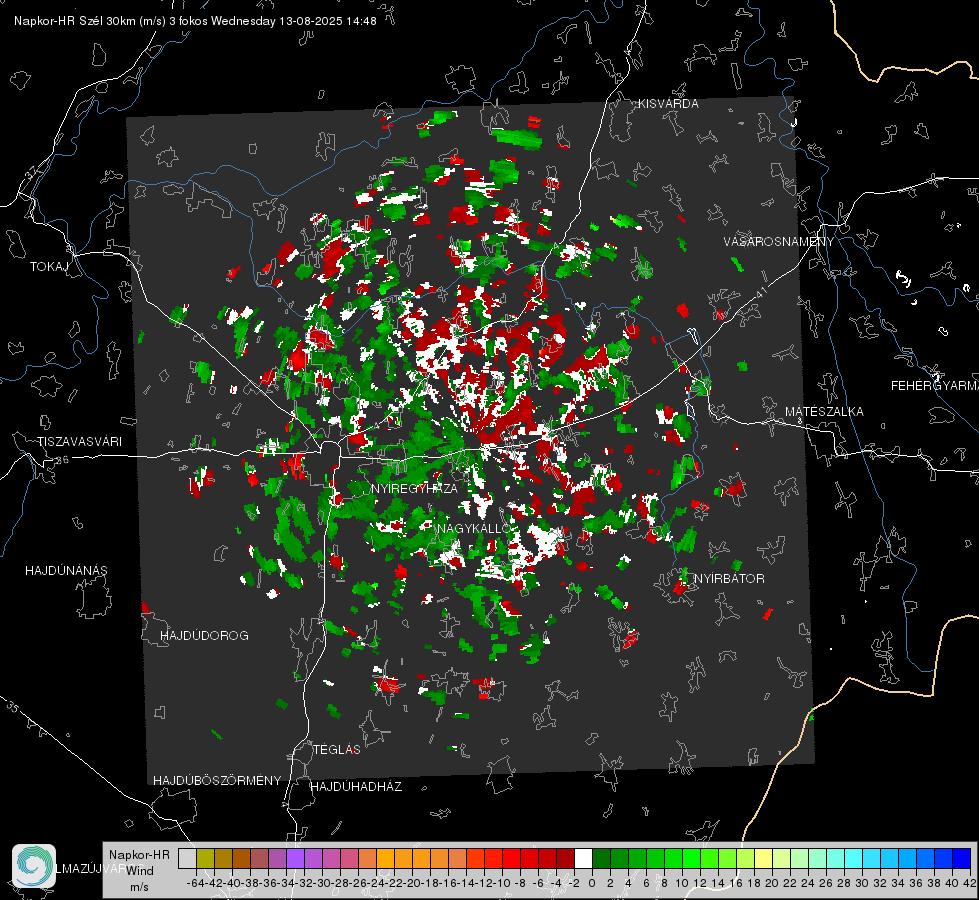Screen dimensions: 979x900
Task: Select the purple swatch between -34 and -32
Action: [x=295, y=859]
